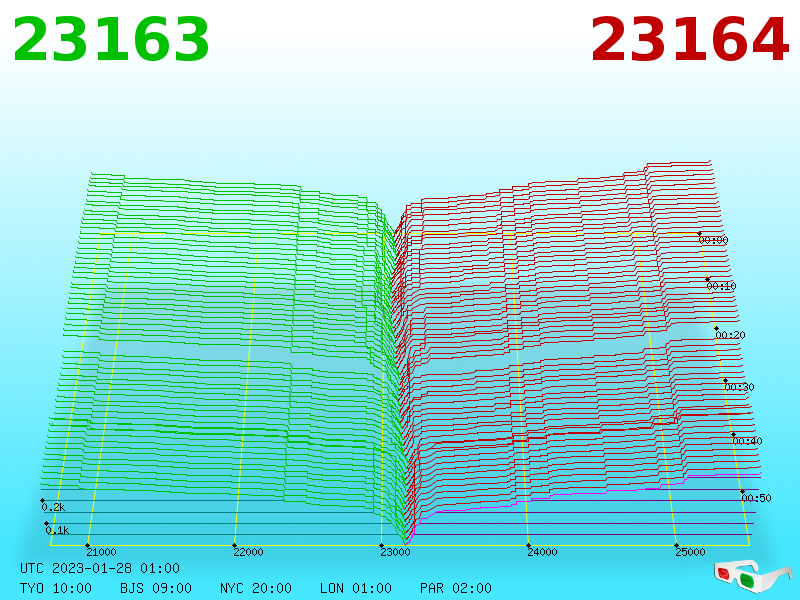
Task: Select the 22000 price axis label
Action: click(x=248, y=552)
